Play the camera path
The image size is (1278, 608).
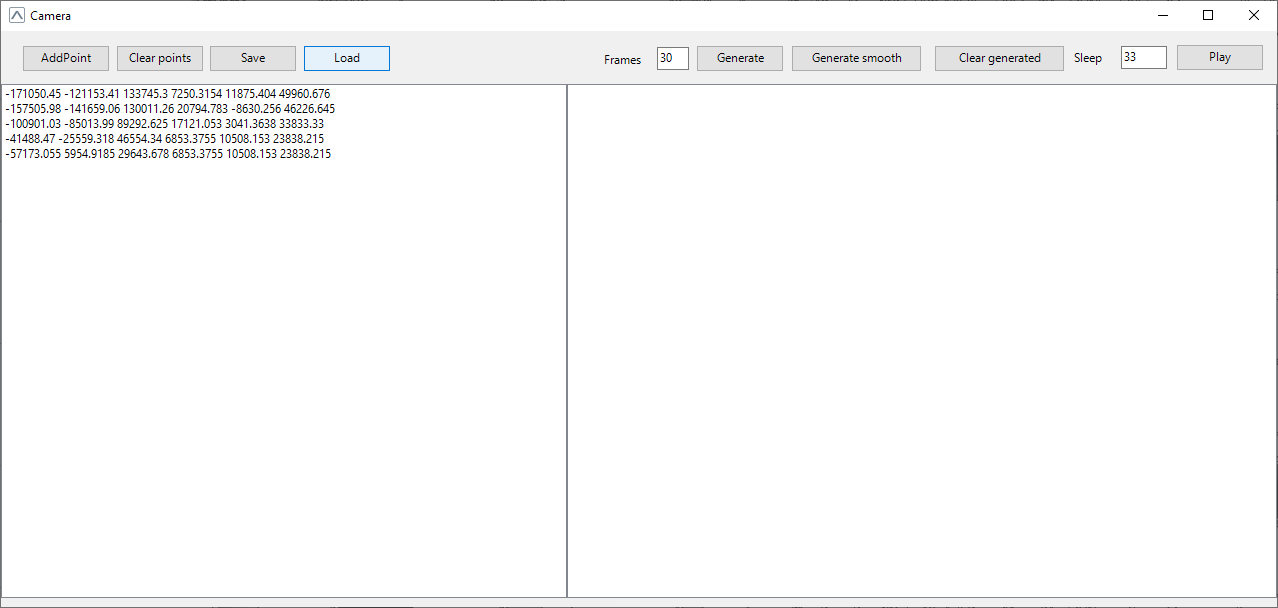tap(1220, 57)
